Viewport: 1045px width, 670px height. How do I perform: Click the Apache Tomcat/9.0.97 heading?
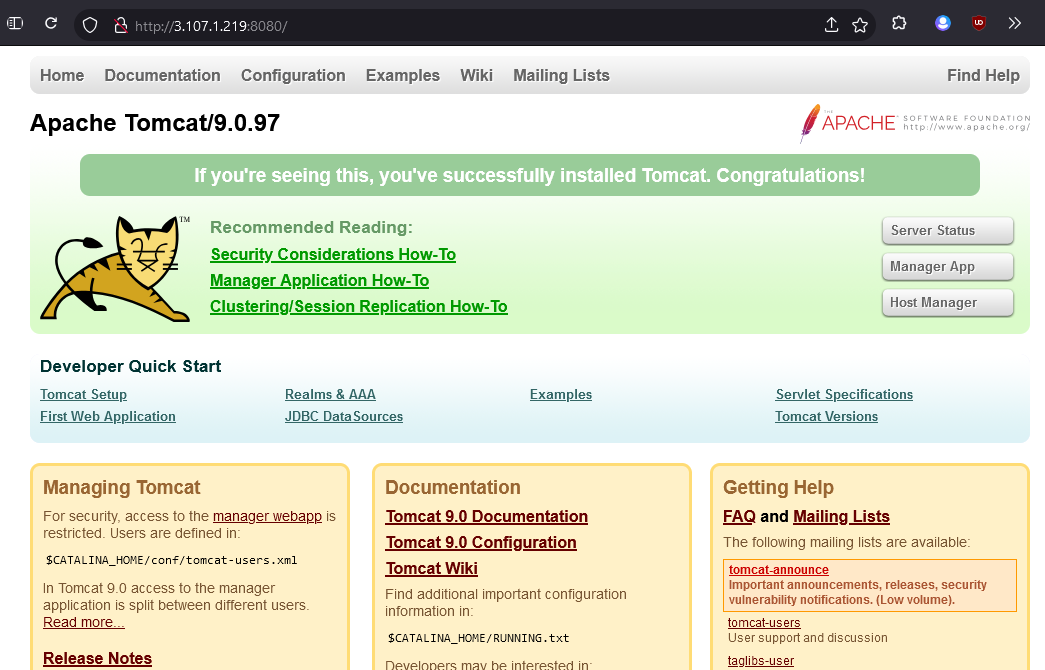pos(155,123)
